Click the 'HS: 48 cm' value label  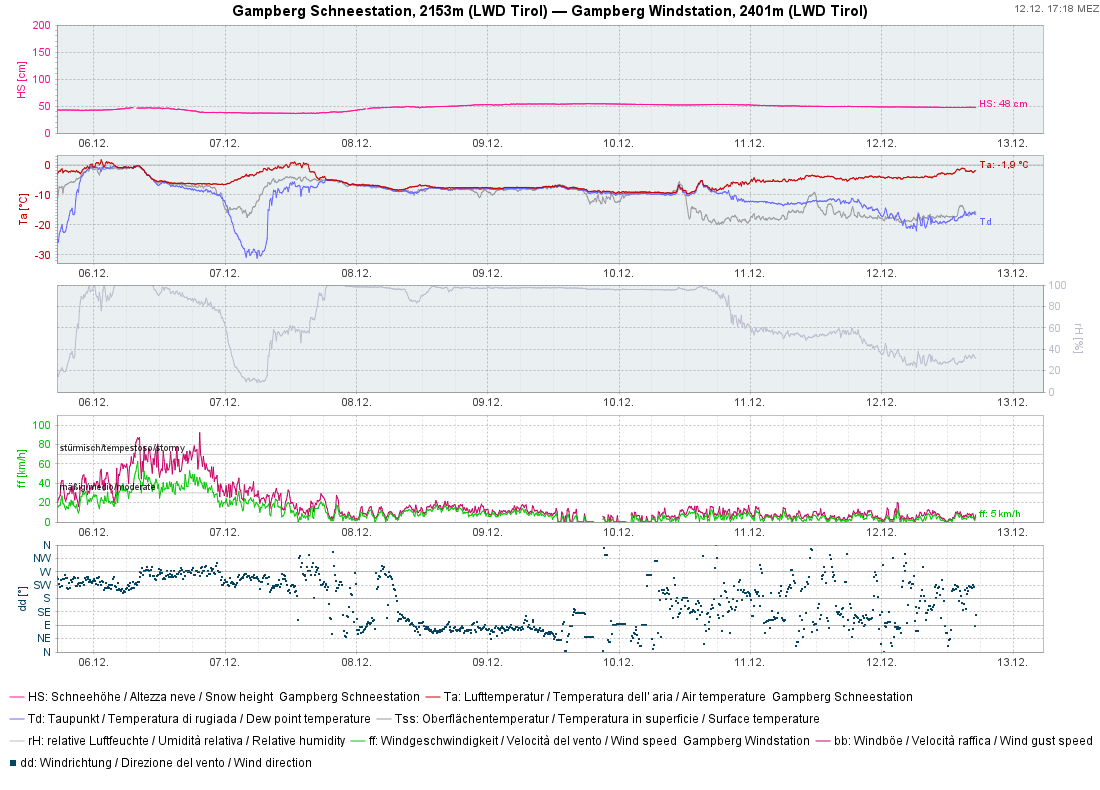[1002, 104]
